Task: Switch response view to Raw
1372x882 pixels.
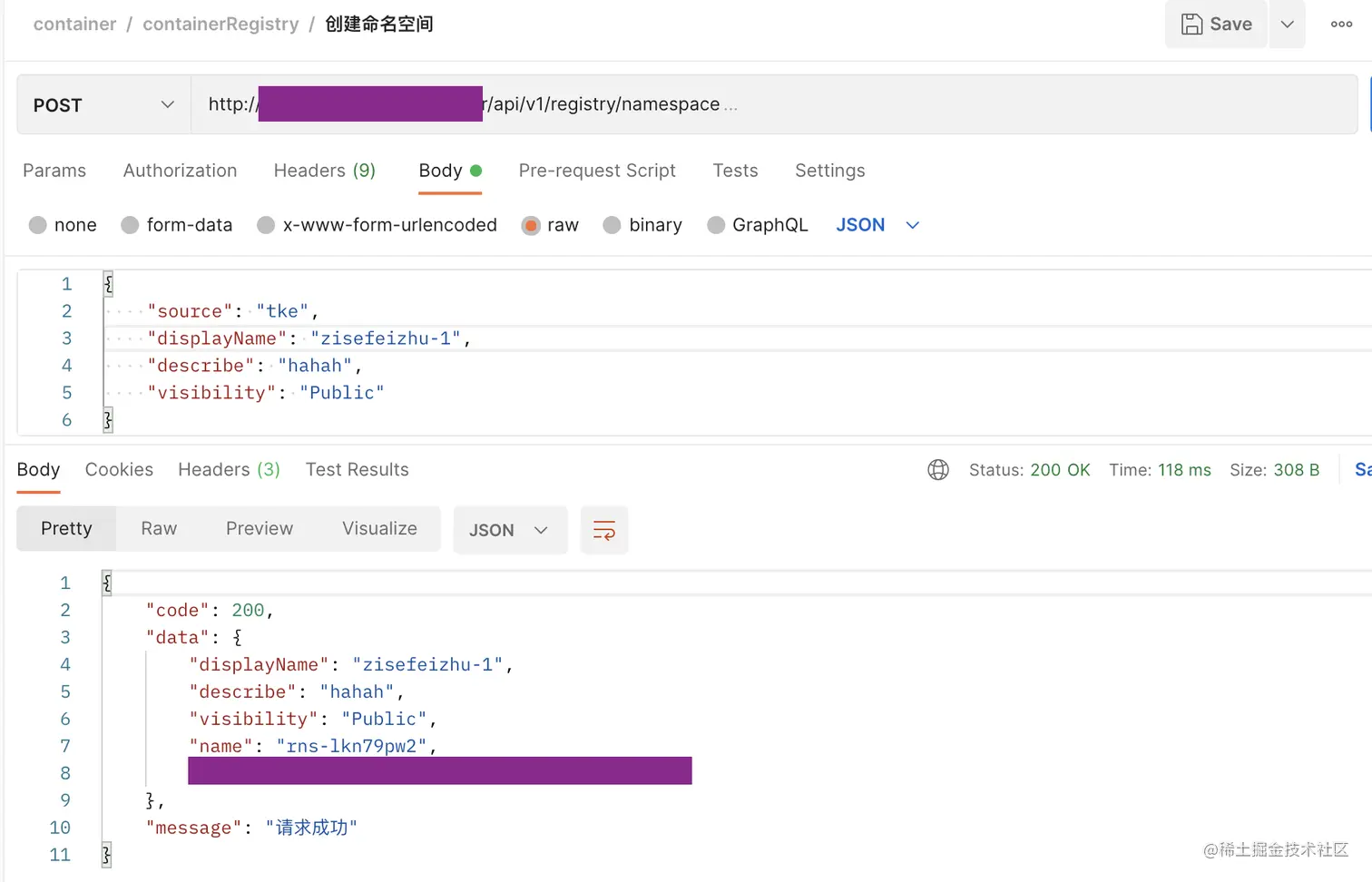Action: pyautogui.click(x=159, y=529)
